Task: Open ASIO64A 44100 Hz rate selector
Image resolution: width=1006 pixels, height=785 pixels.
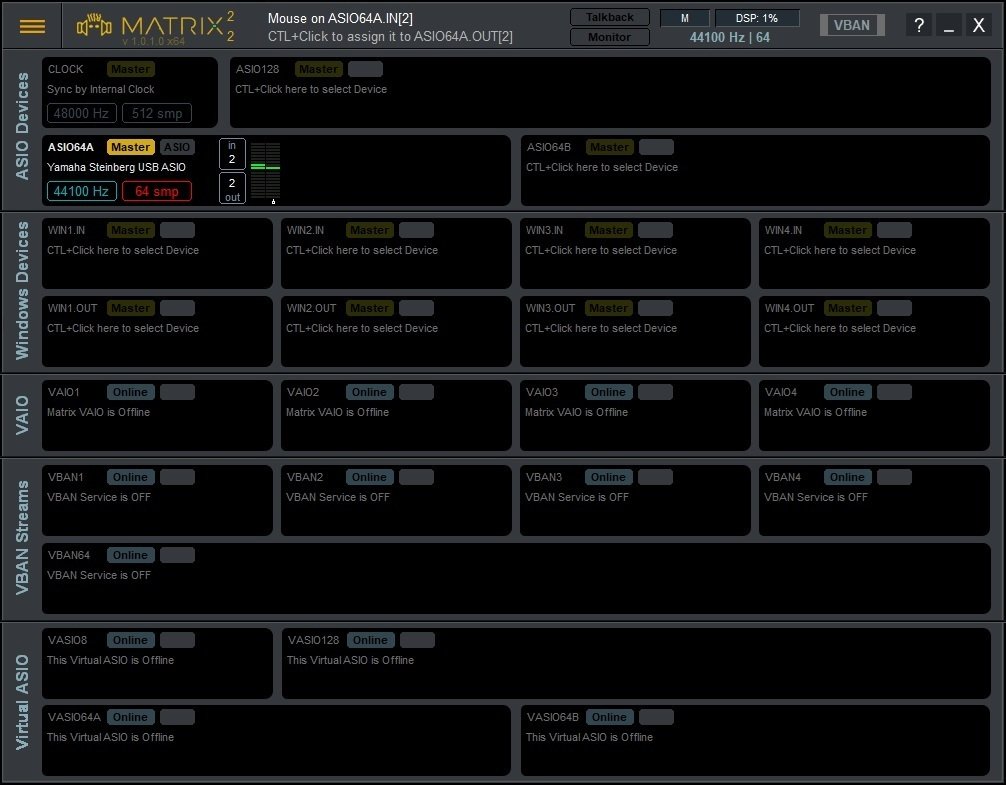Action: 81,191
